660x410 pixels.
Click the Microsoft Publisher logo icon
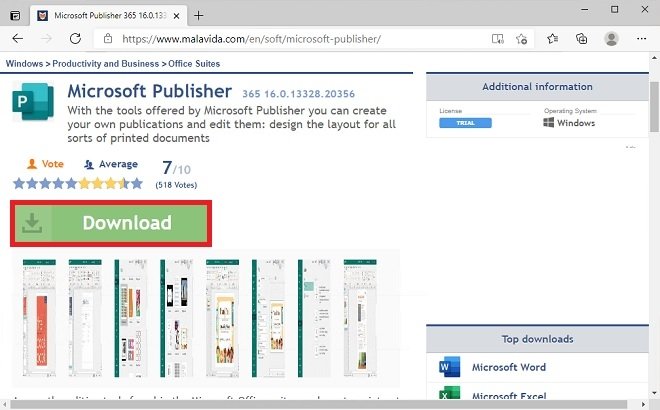pos(33,101)
